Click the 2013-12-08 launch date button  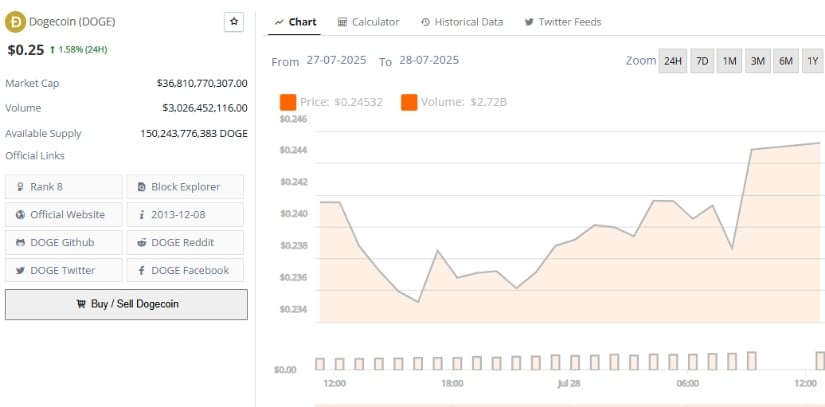coord(185,215)
